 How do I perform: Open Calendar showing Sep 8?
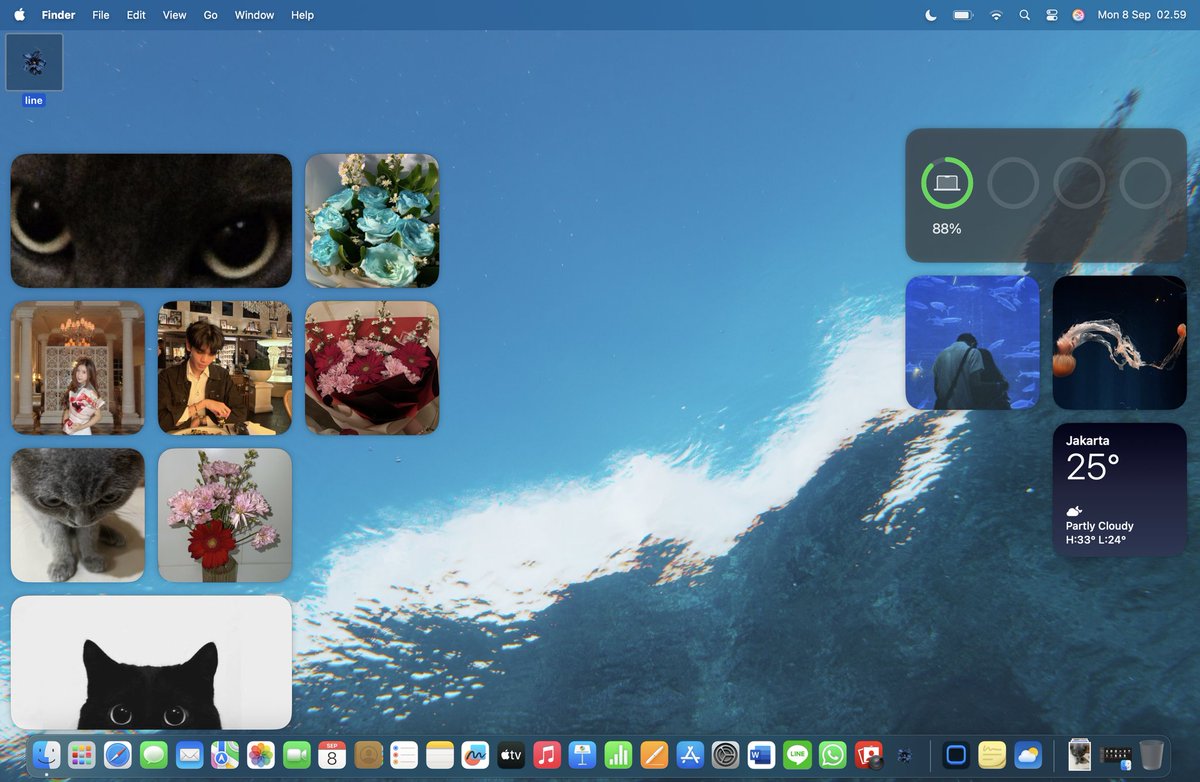point(332,755)
